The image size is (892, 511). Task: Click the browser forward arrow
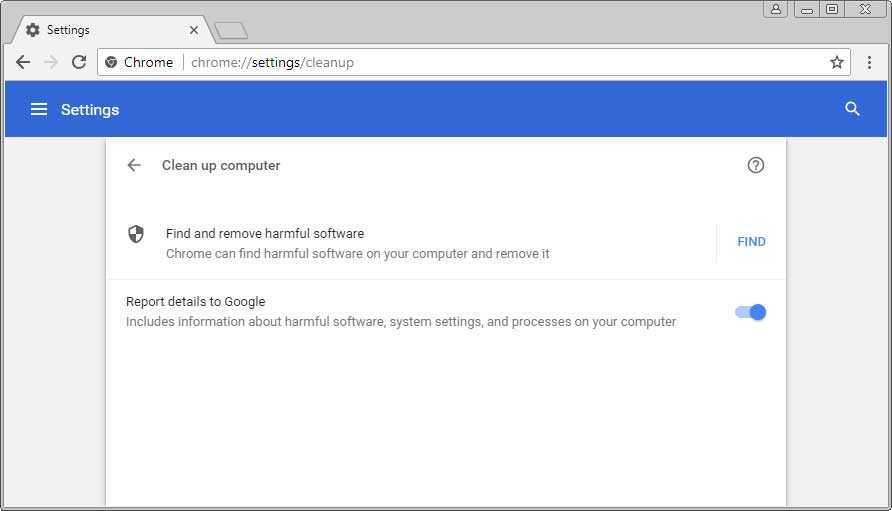(51, 62)
